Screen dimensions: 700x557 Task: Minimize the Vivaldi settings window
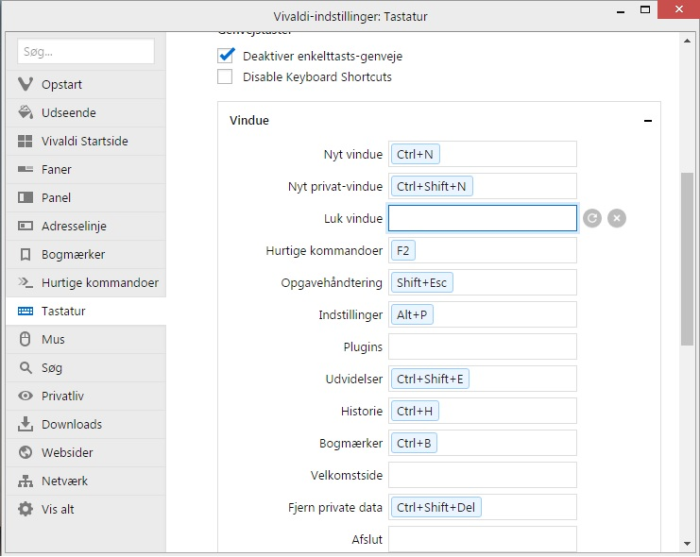click(620, 11)
